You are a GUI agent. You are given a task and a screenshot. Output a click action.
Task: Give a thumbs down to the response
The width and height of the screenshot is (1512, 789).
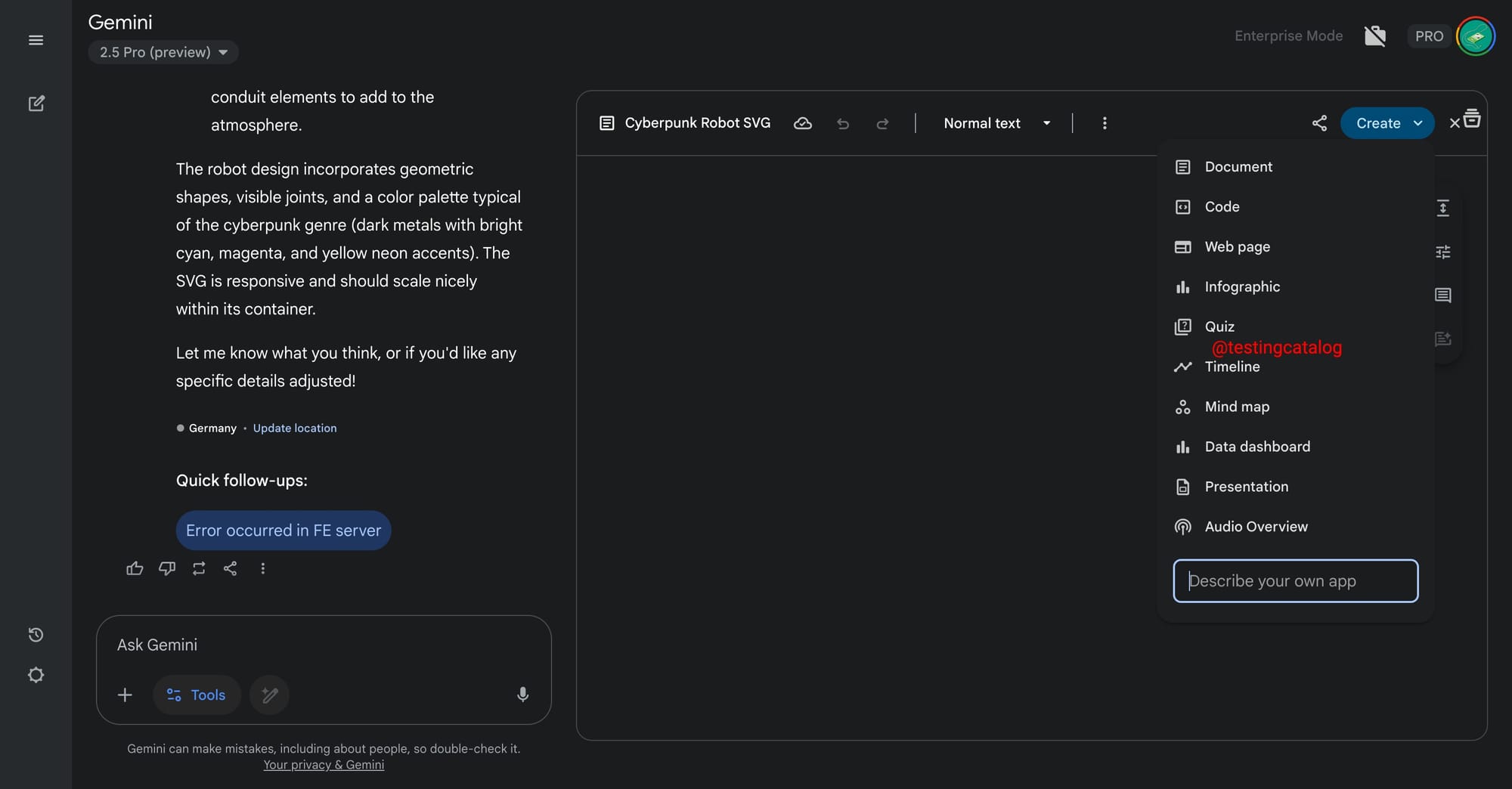[x=167, y=568]
